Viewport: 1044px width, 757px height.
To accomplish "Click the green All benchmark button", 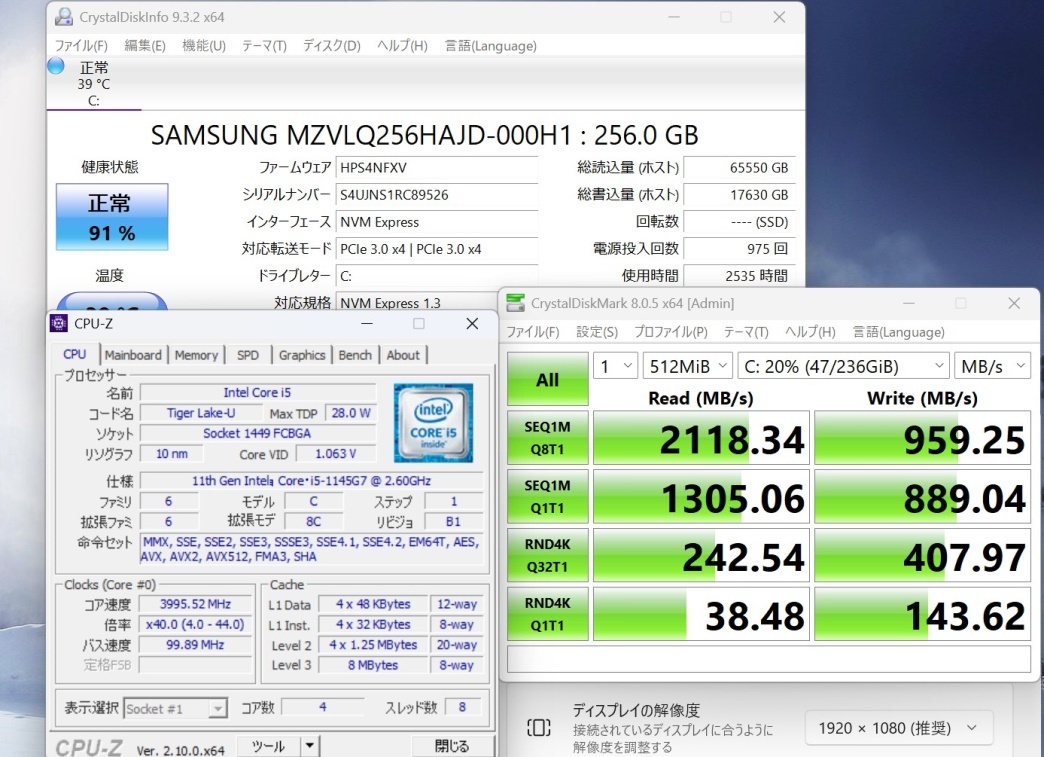I will pyautogui.click(x=547, y=379).
